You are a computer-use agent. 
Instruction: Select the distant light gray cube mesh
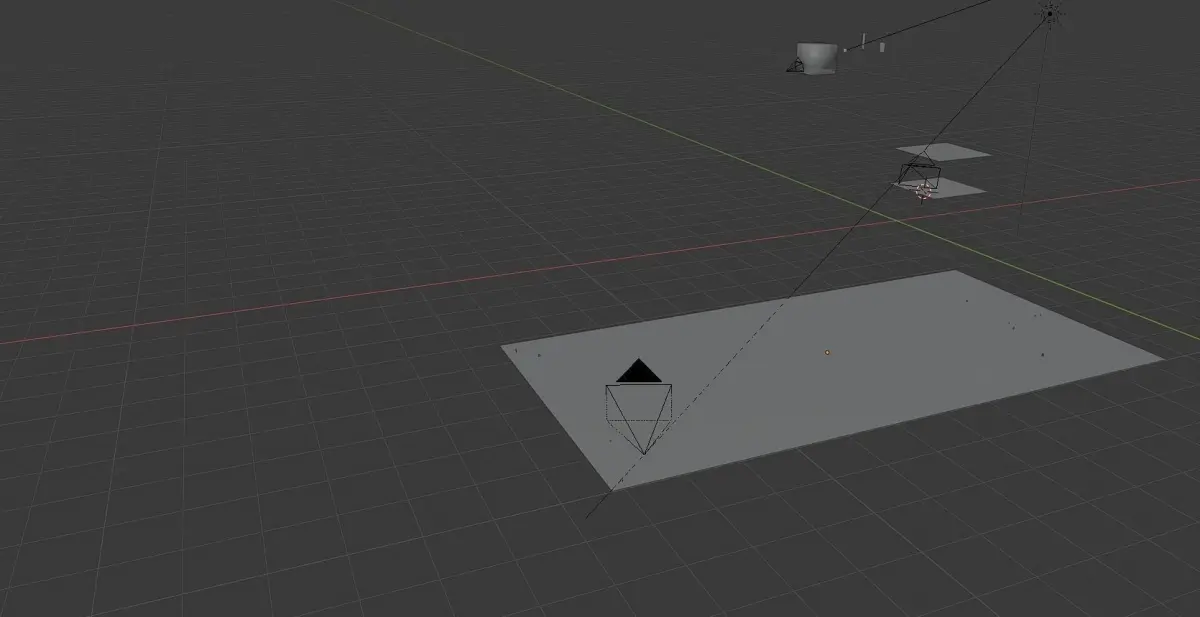click(x=817, y=58)
